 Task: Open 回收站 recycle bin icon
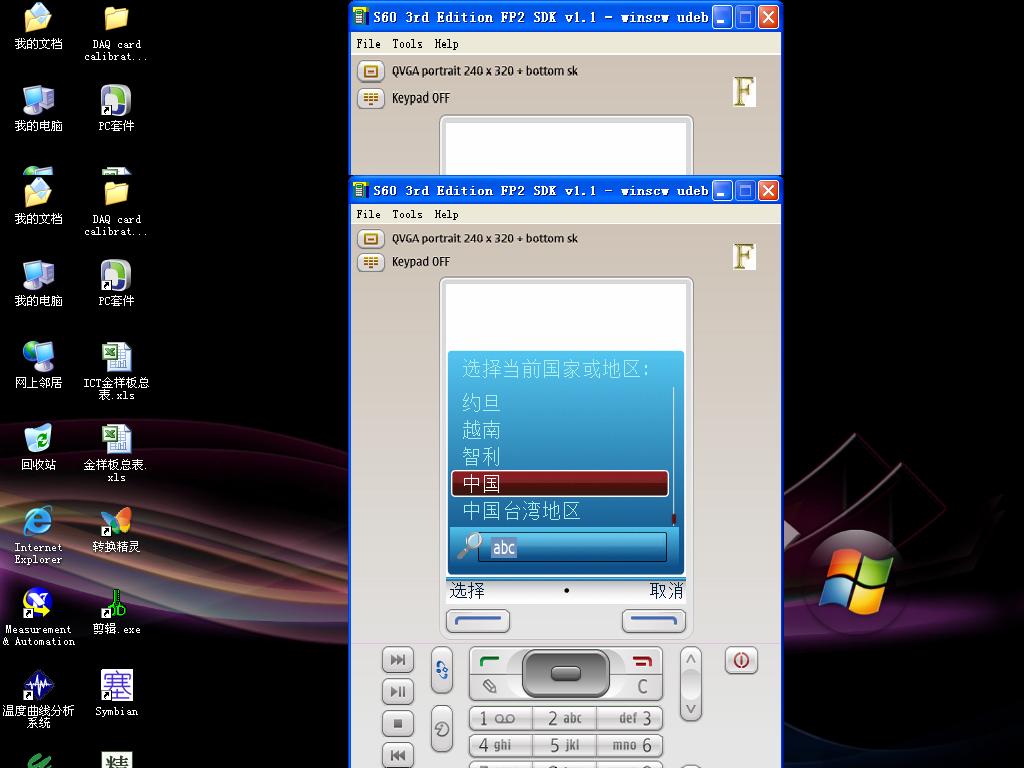coord(39,447)
